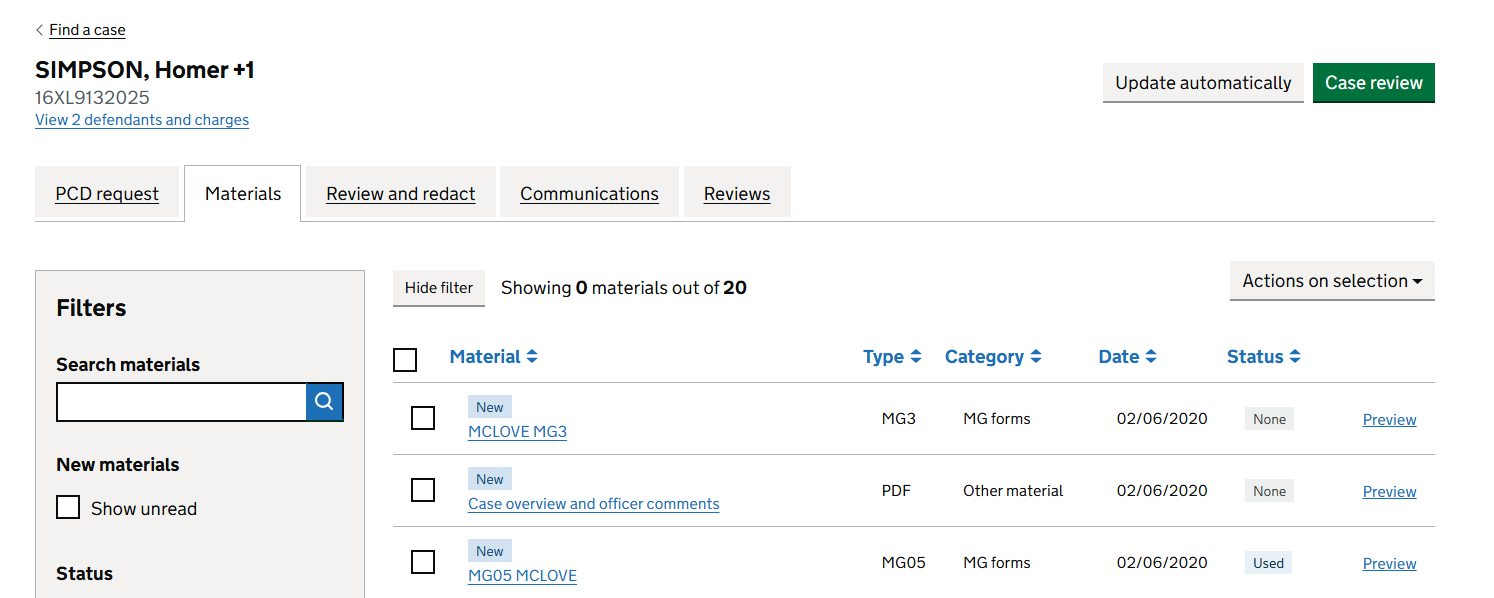Click the 'Other material' category cell
Screen dimensions: 1494x598
1013,491
